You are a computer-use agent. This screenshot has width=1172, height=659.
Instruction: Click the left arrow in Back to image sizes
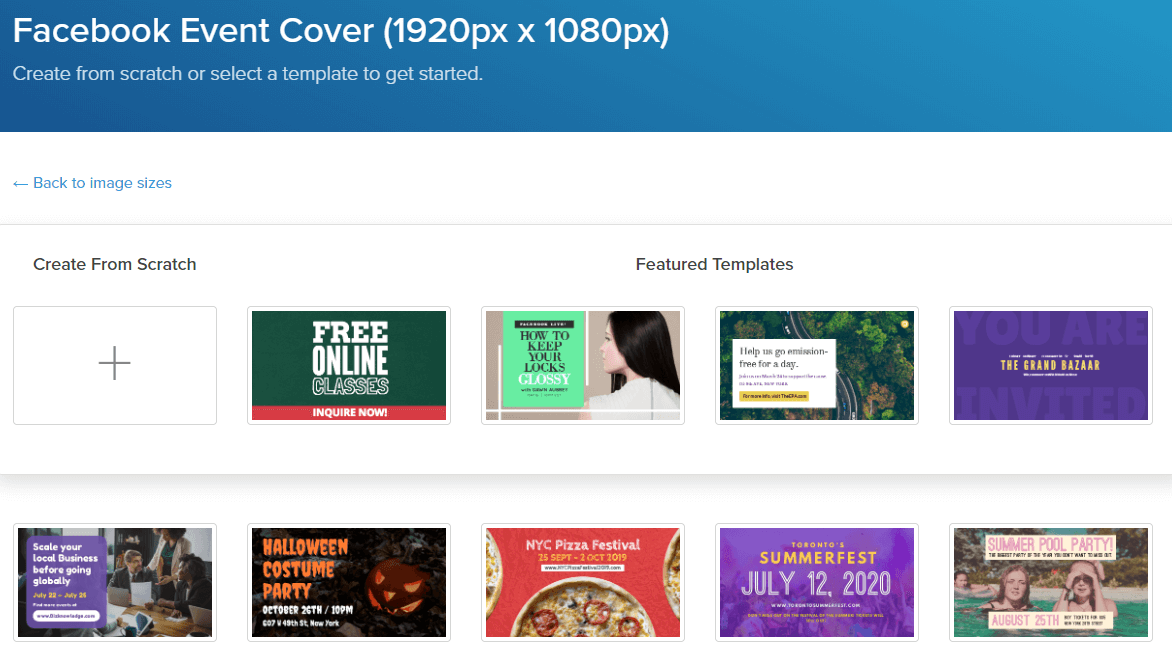[x=19, y=183]
